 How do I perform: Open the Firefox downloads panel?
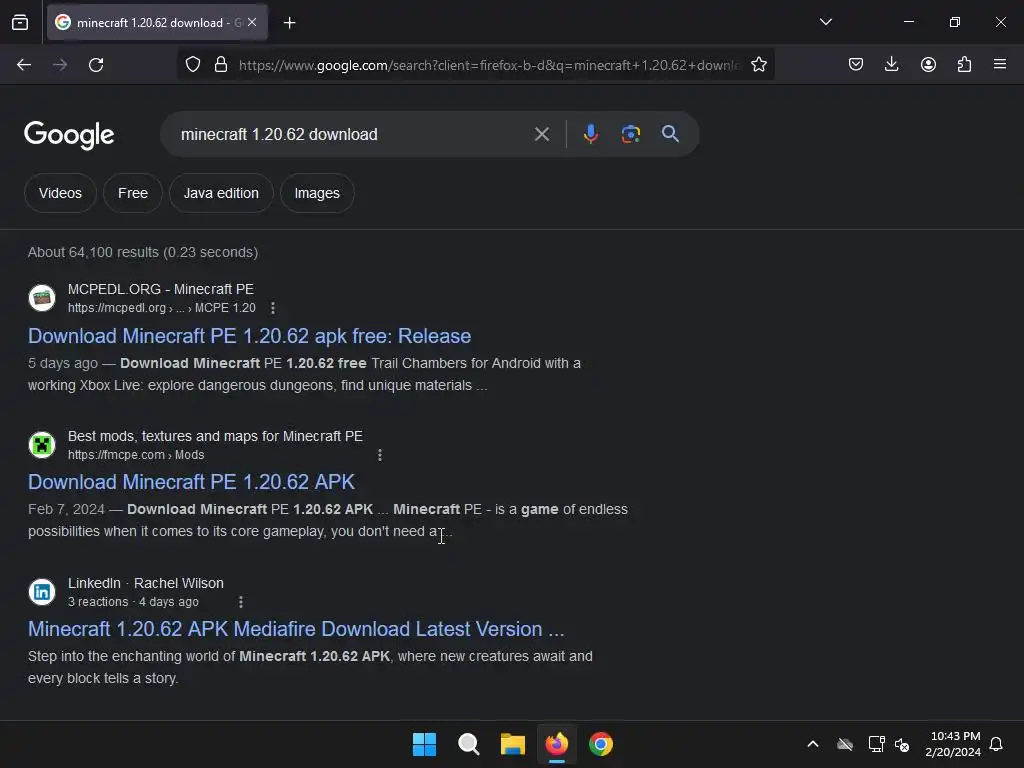891,65
